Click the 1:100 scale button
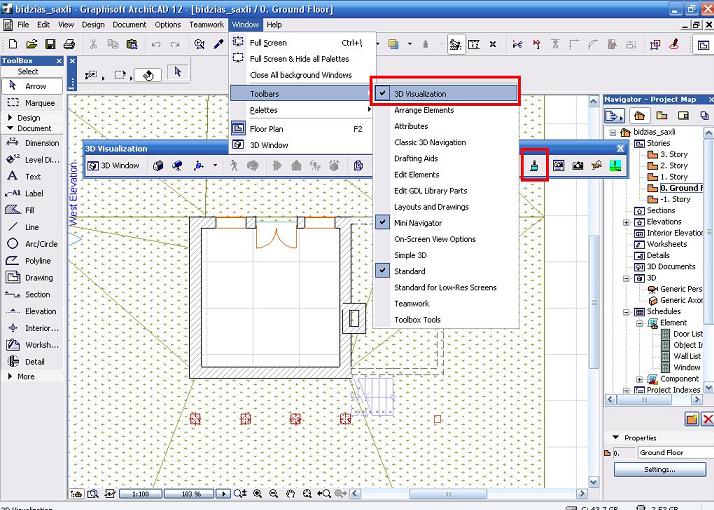Screen dimensions: 714x510 tap(141, 494)
